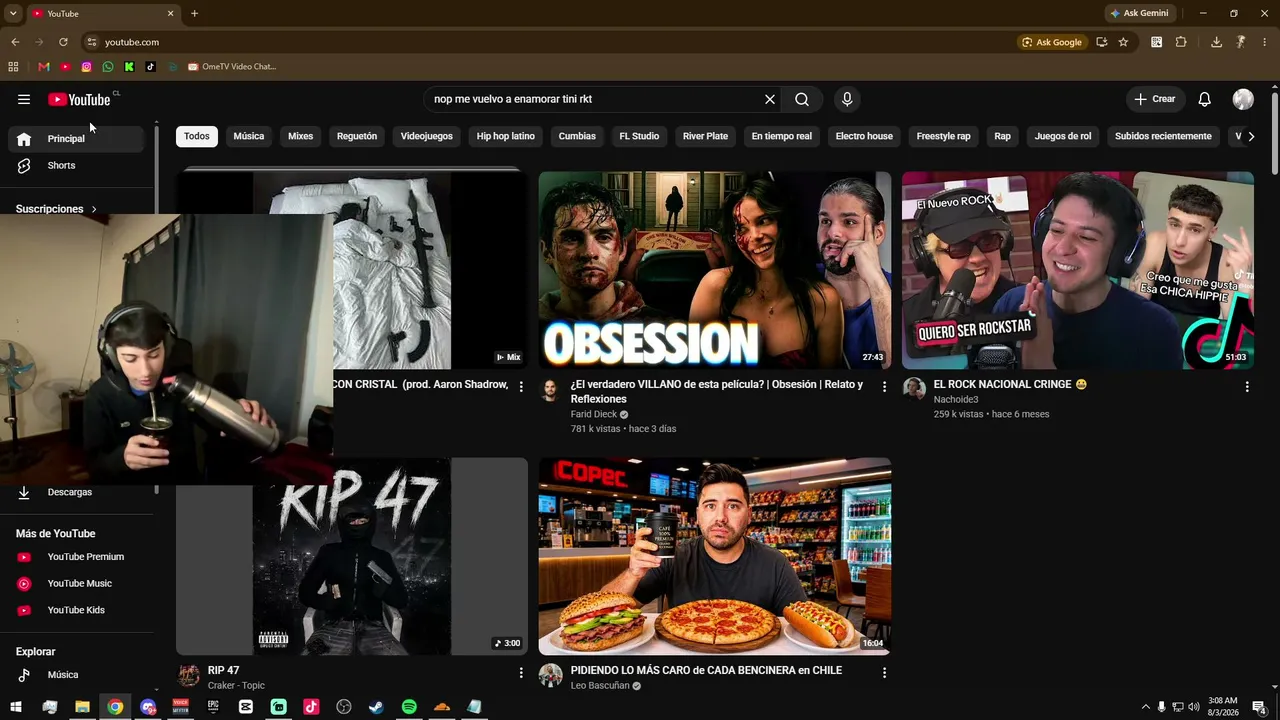Filter by the Reguetón chip
The image size is (1280, 720).
357,136
